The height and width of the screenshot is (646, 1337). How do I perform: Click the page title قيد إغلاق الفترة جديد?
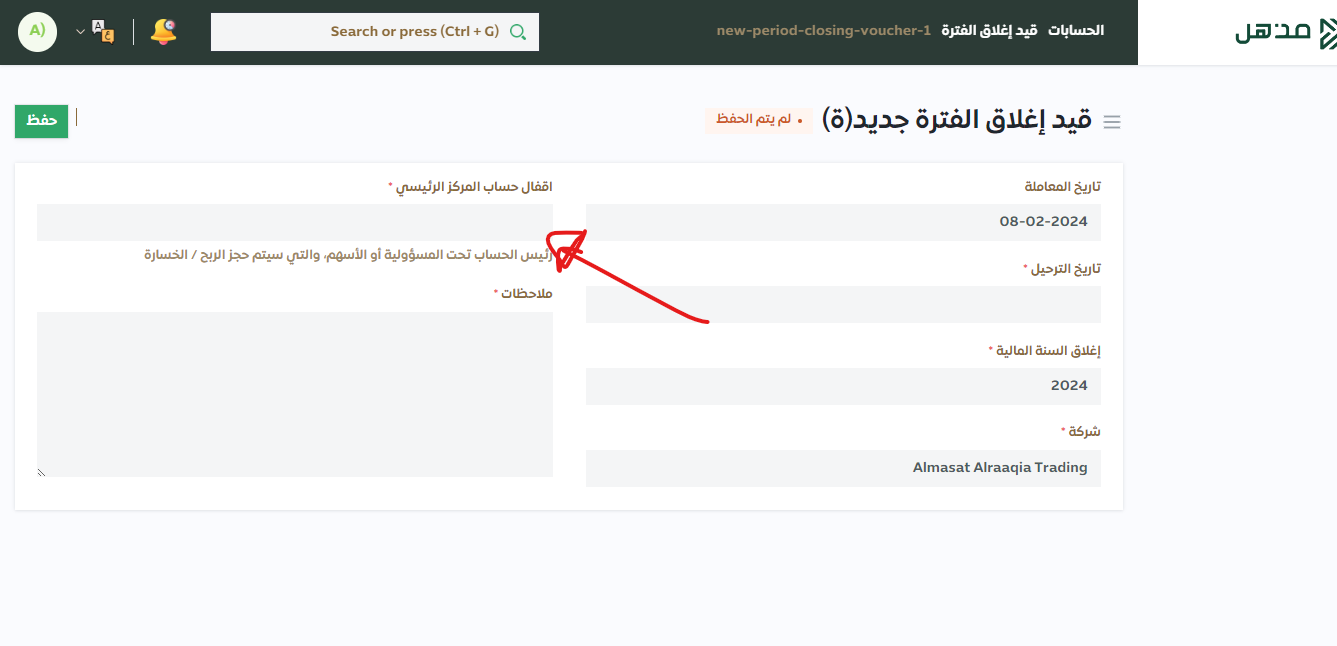tap(957, 120)
